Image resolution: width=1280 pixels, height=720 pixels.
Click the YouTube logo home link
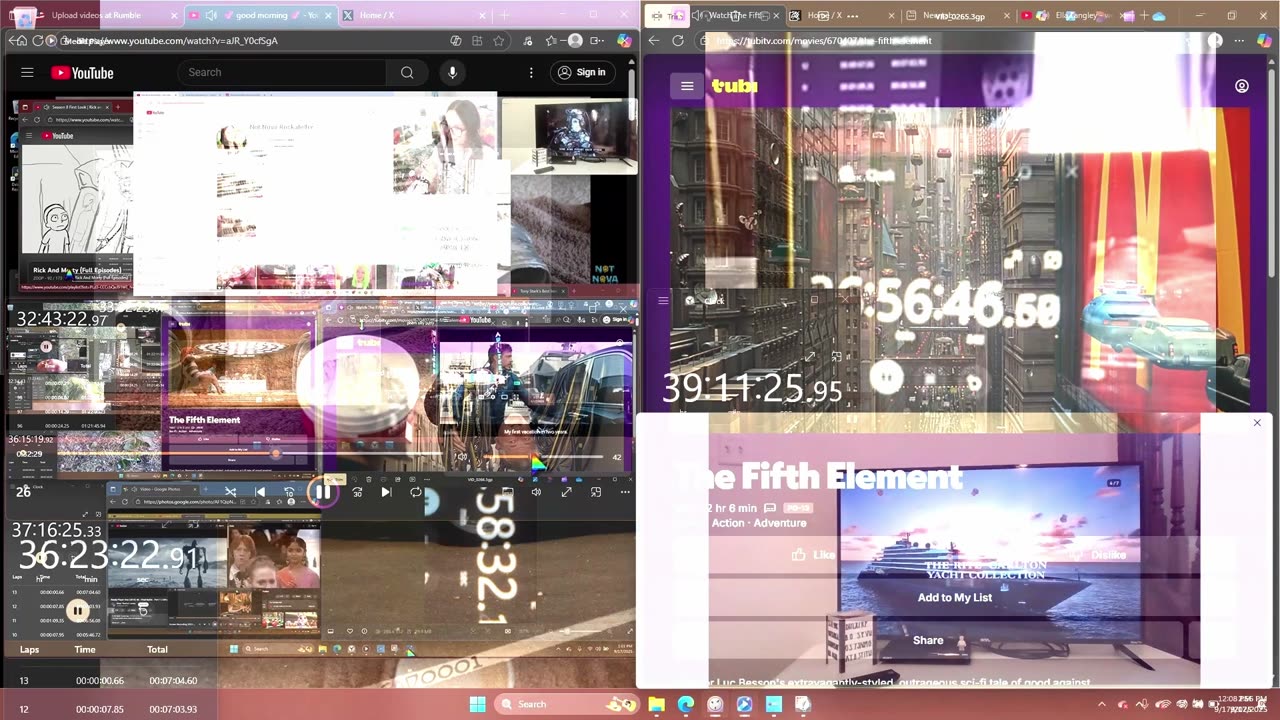coord(82,73)
